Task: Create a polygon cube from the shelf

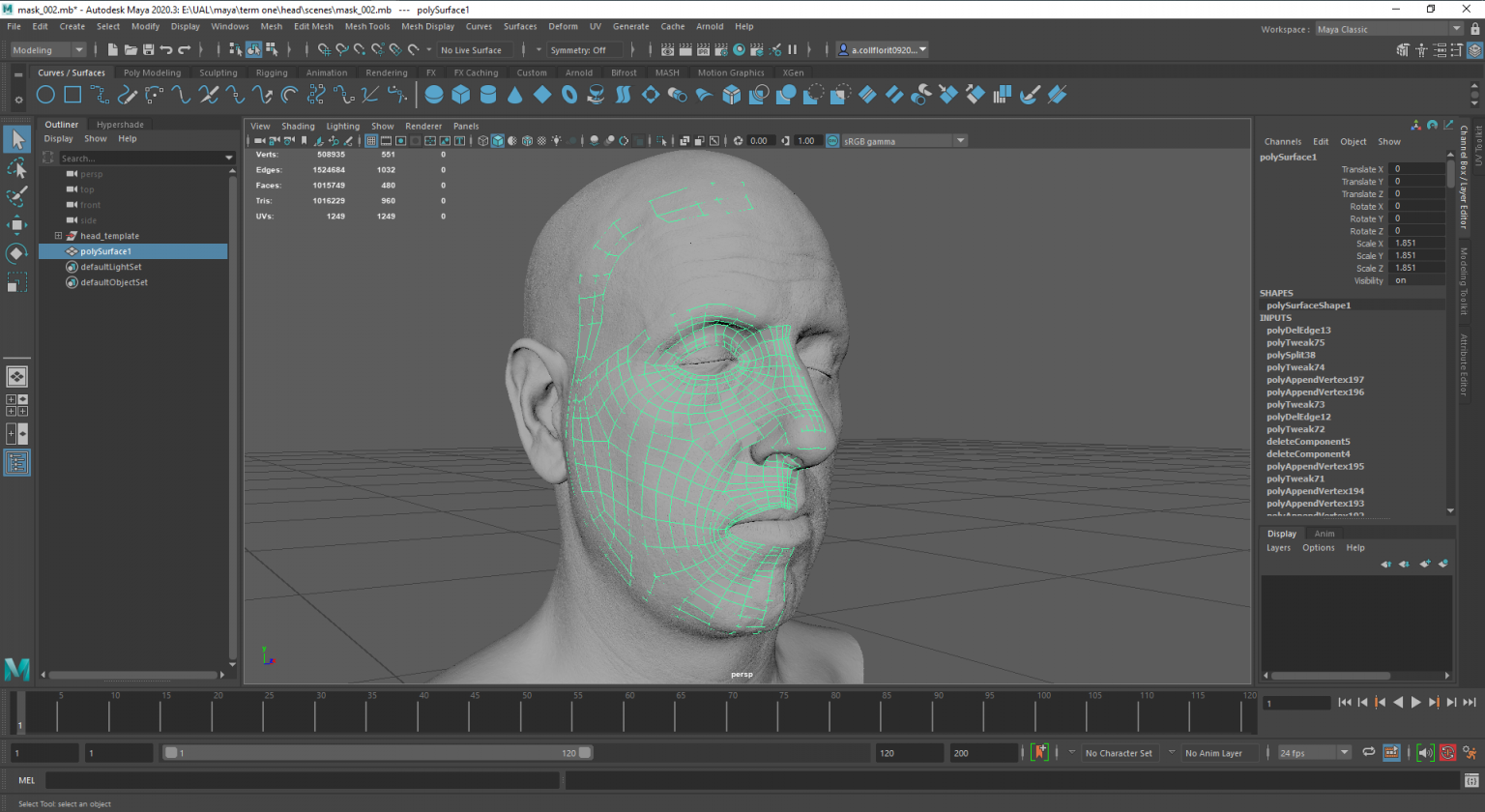Action: 460,94
